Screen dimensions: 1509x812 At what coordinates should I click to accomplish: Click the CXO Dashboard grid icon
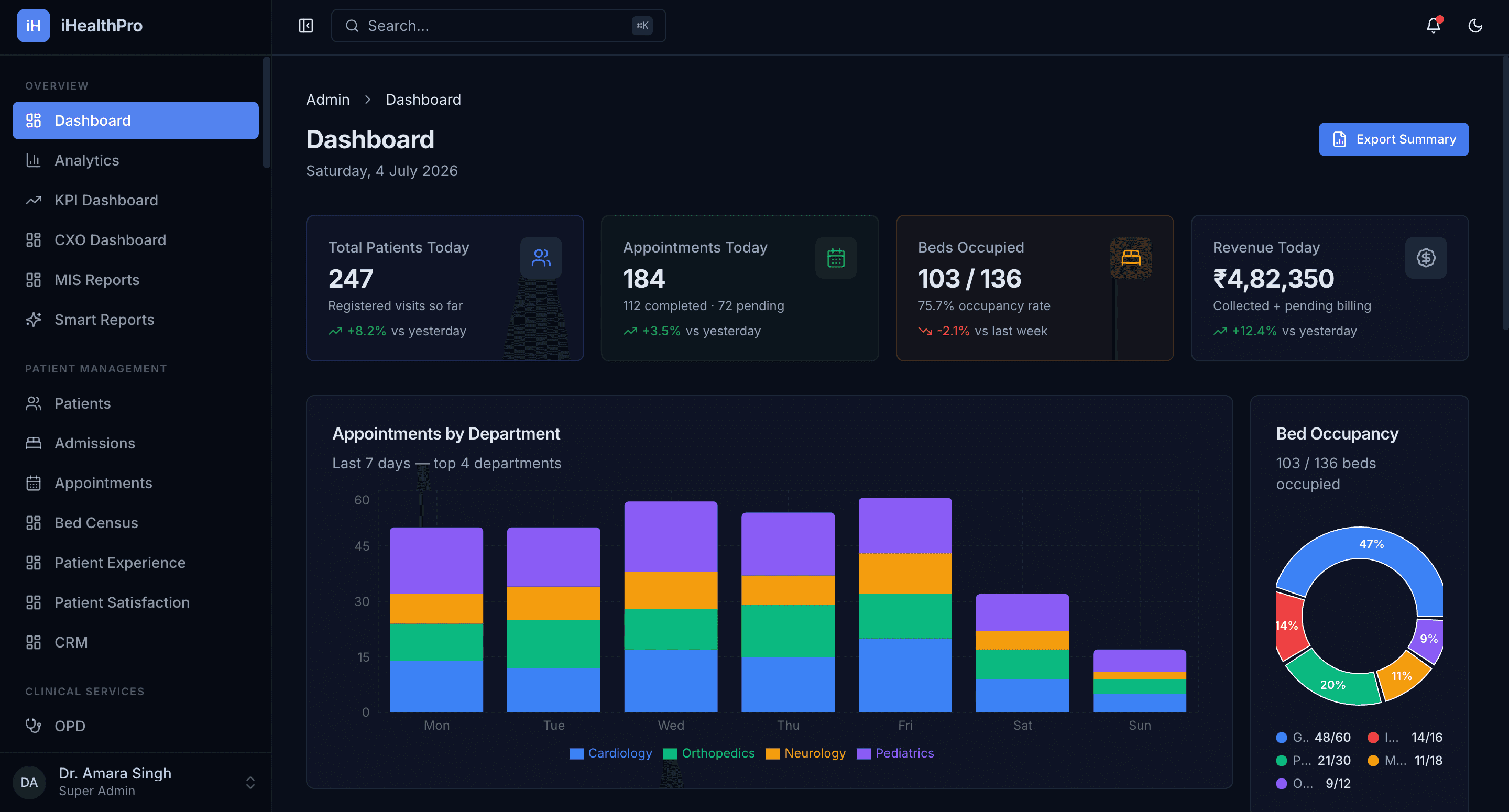pos(34,240)
